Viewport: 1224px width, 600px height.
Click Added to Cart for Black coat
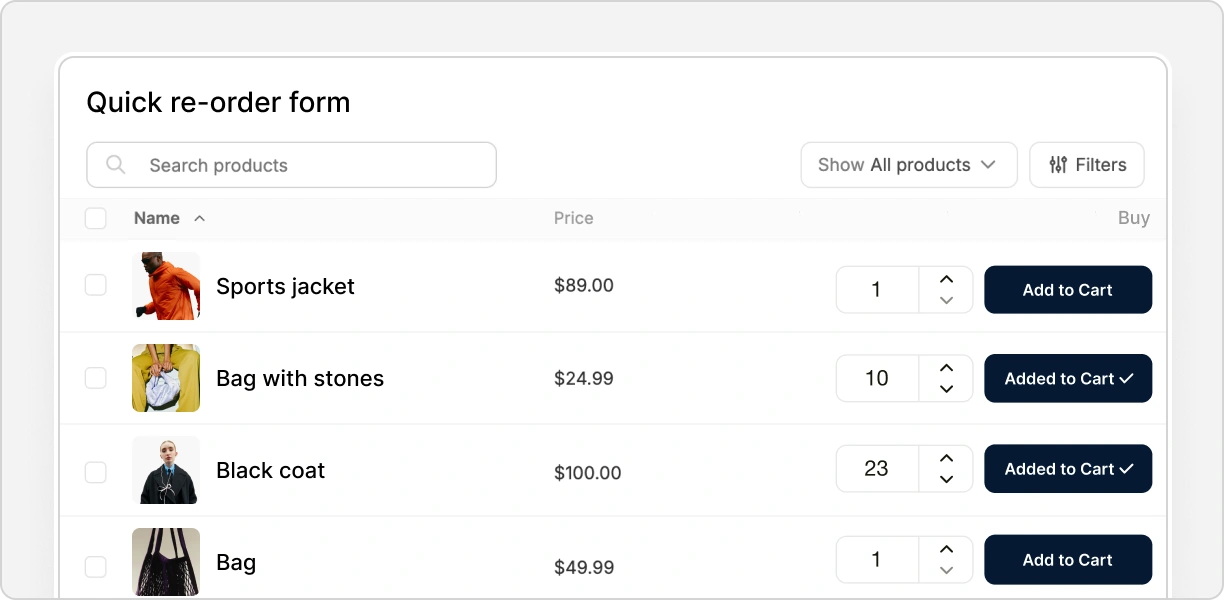click(1067, 469)
